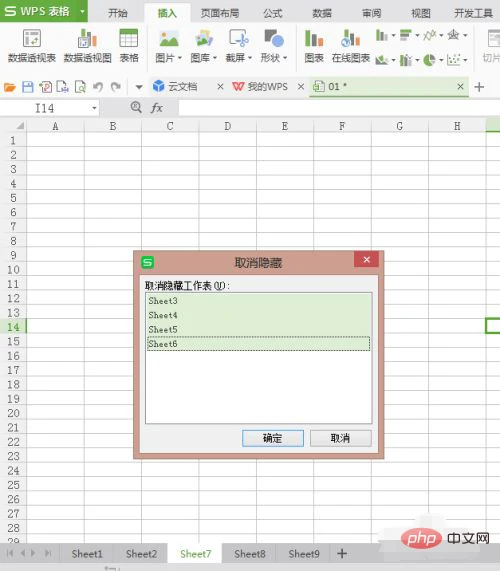The image size is (500, 571).
Task: Expand the 截屏 screenshot dropdown
Action: pyautogui.click(x=250, y=58)
